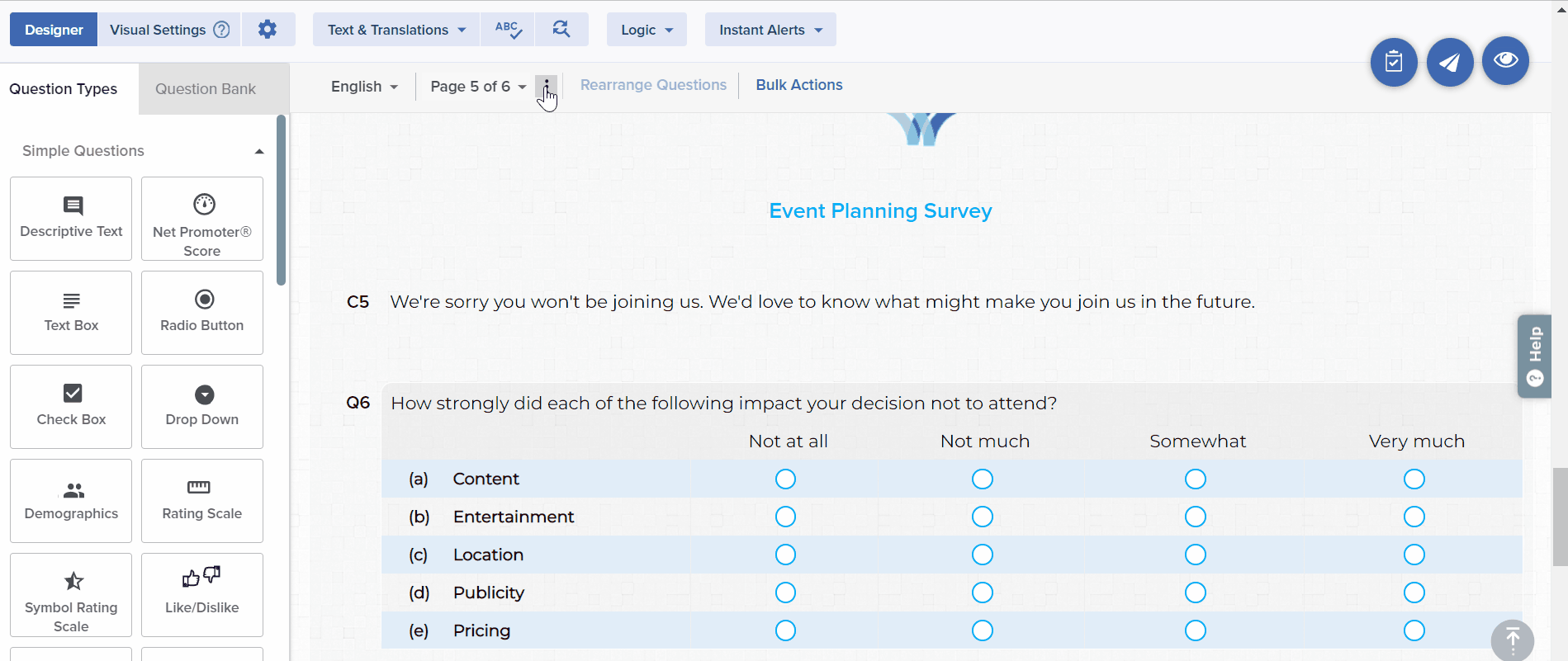Open the English language dropdown
Image resolution: width=1568 pixels, height=661 pixels.
364,87
